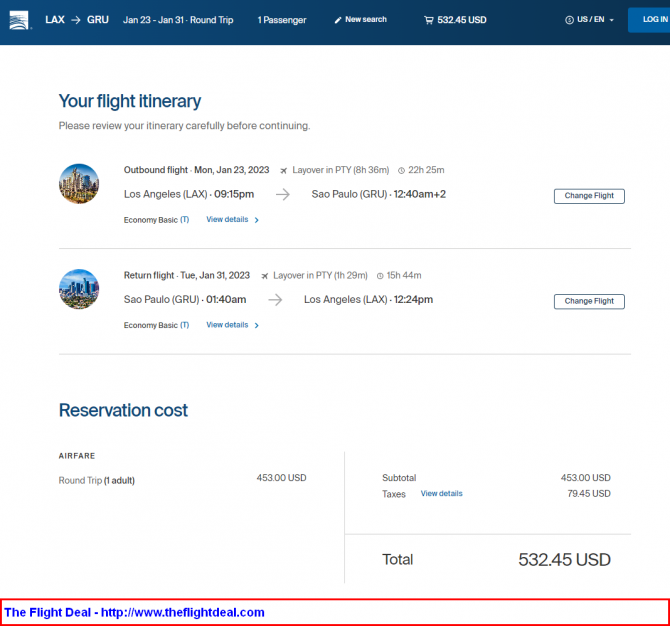Click outbound arrow between LAX and Sao Paulo

tap(282, 194)
